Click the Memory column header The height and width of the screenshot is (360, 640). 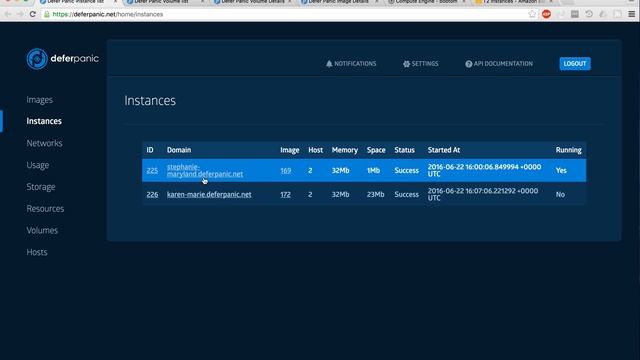click(344, 150)
